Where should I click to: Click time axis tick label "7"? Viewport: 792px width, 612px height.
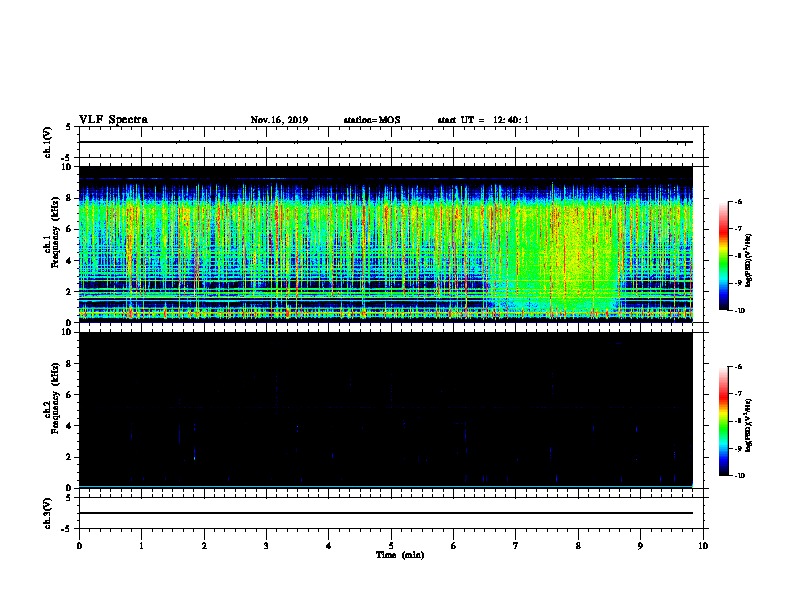516,546
